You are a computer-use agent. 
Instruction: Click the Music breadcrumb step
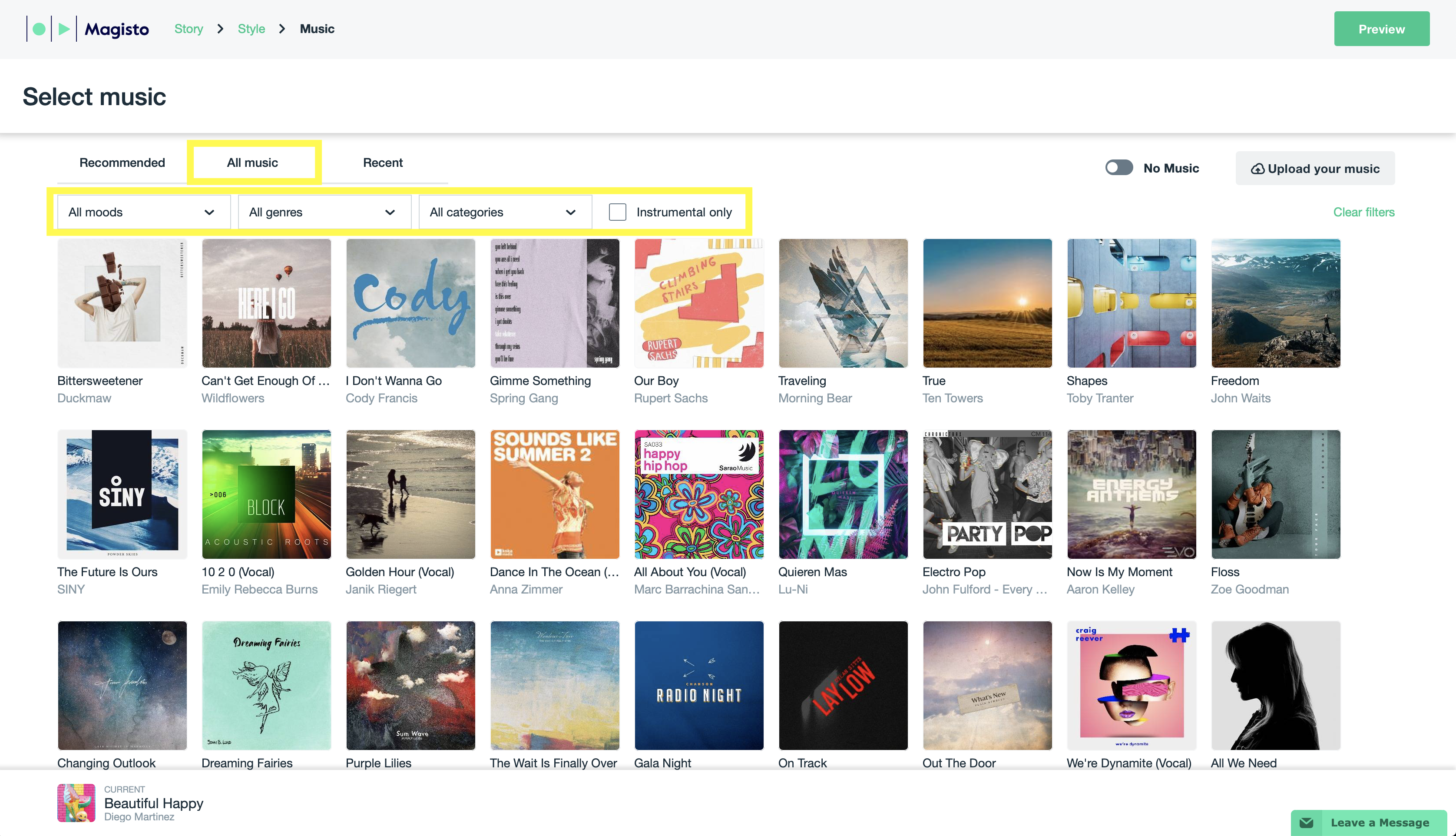click(317, 29)
